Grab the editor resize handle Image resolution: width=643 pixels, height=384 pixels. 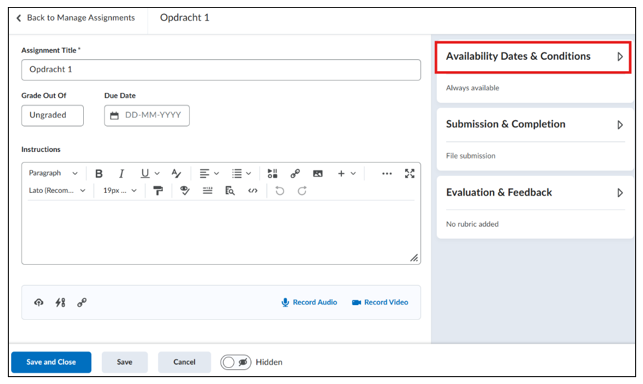414,258
